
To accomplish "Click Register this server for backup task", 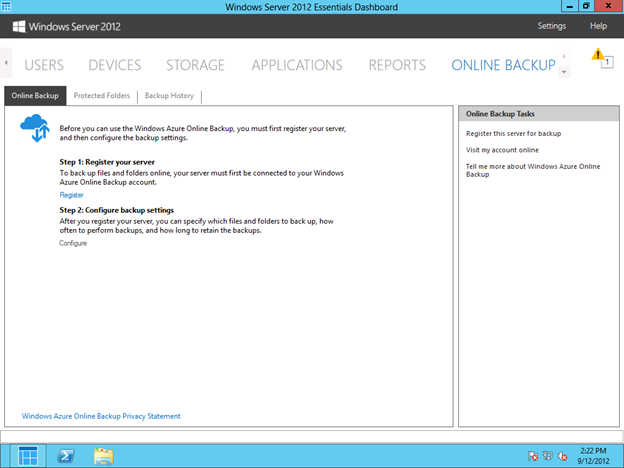I will 513,134.
